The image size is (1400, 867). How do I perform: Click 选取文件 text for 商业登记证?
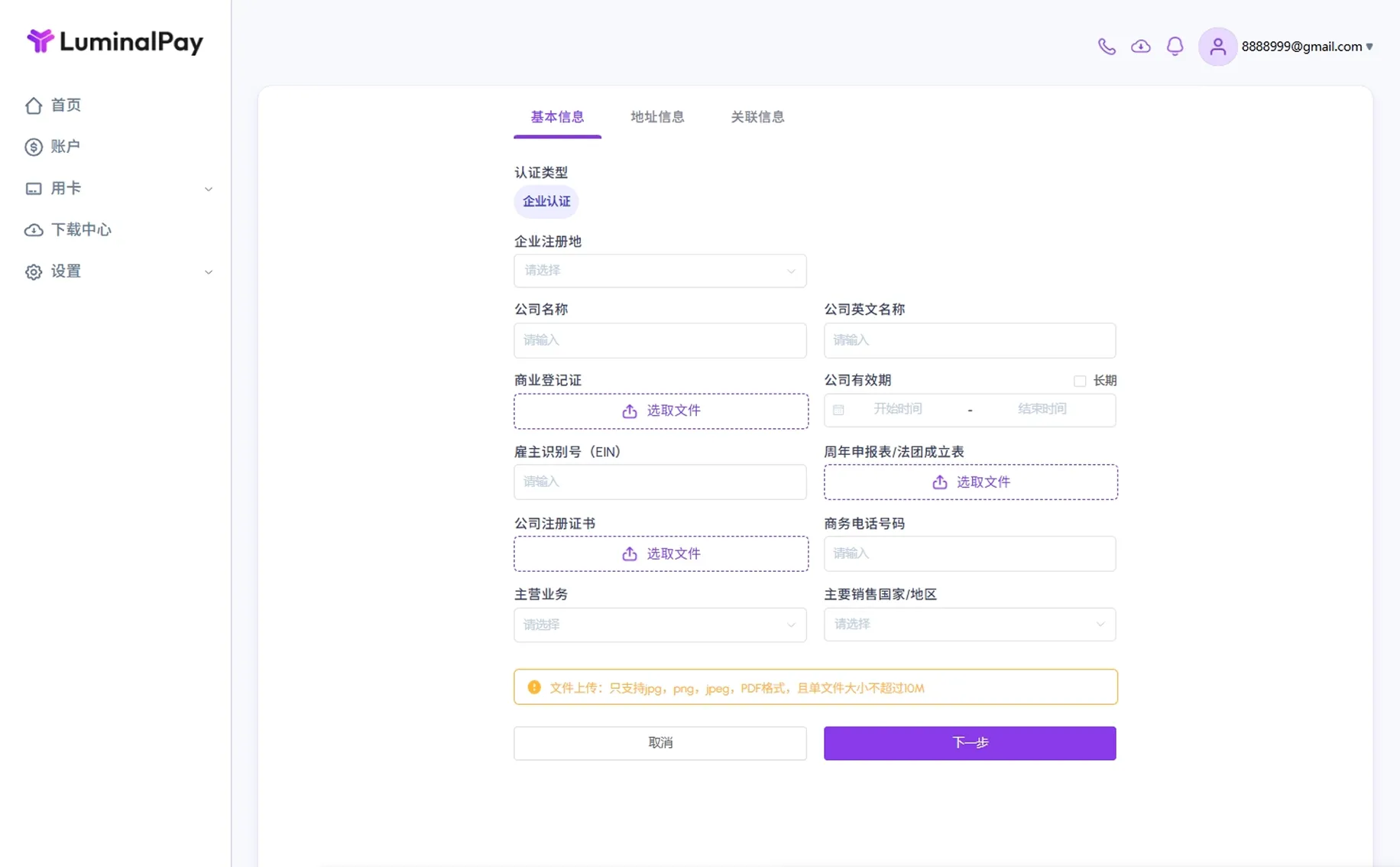pos(674,411)
